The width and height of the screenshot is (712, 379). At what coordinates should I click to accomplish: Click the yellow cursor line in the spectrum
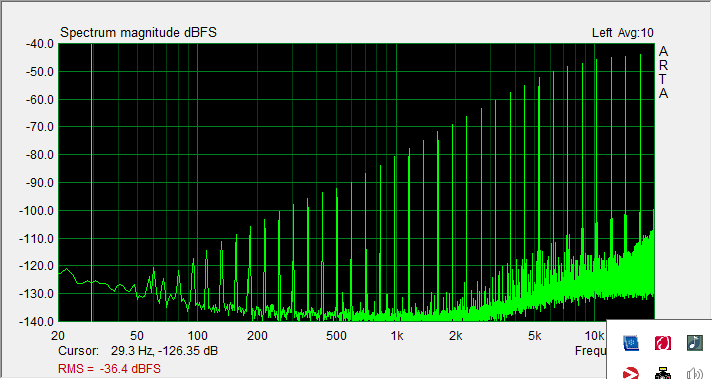92,182
